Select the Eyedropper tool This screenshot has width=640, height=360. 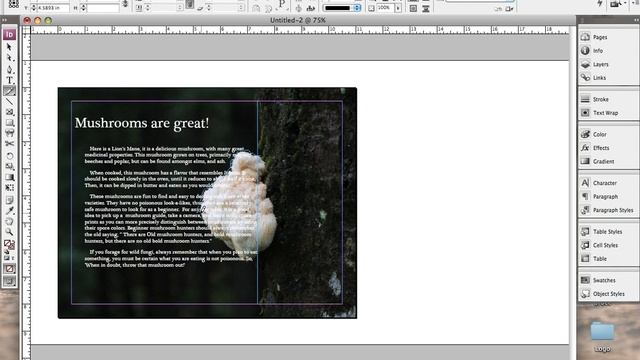click(x=9, y=211)
